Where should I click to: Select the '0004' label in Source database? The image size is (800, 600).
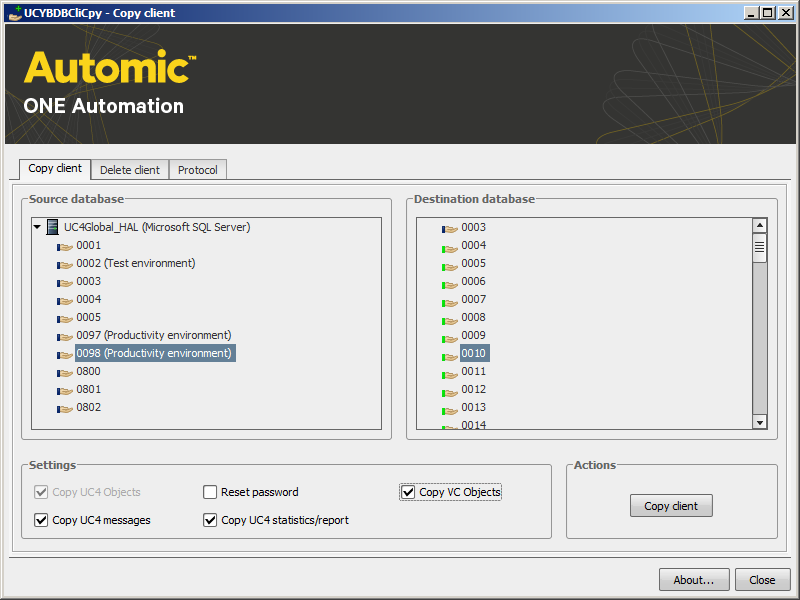point(89,299)
